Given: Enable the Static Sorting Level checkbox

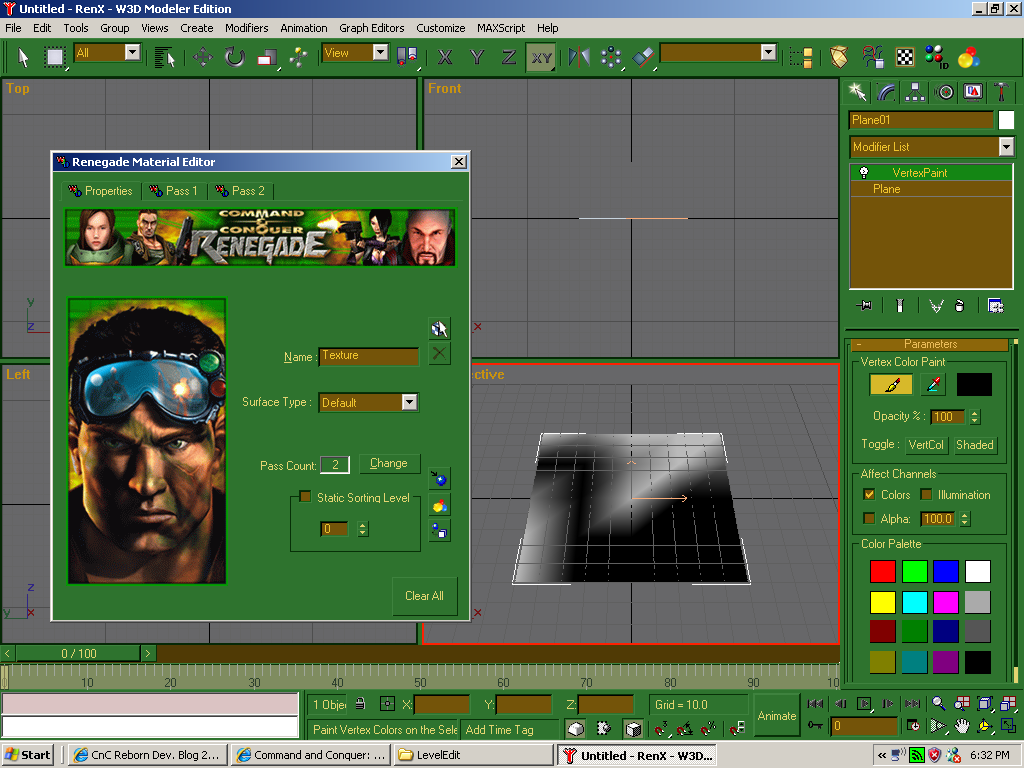Looking at the screenshot, I should point(306,498).
